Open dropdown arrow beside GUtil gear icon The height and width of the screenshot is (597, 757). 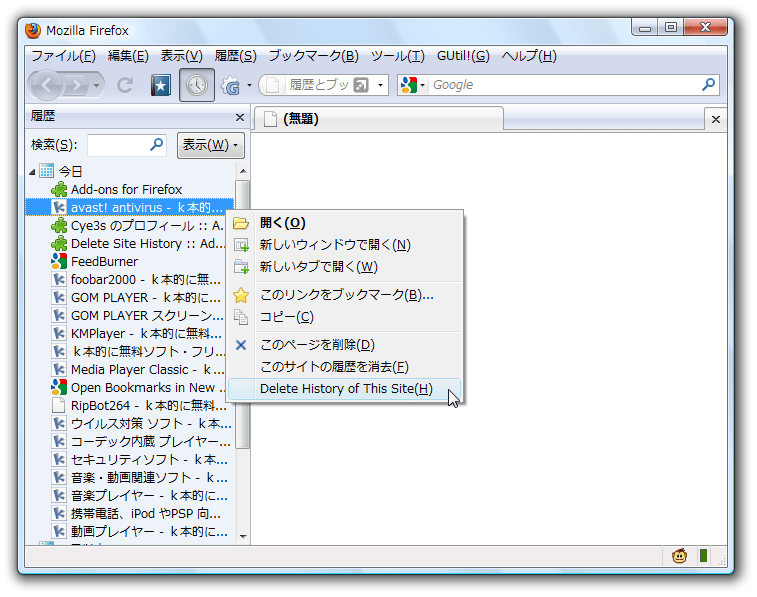coord(249,85)
